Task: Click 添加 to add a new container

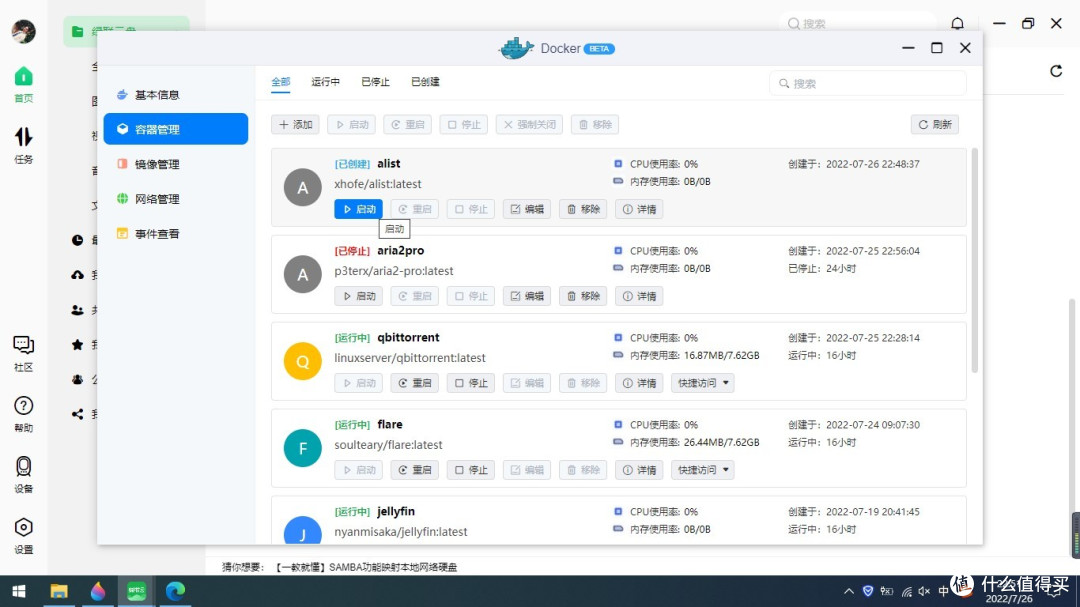Action: pos(294,124)
